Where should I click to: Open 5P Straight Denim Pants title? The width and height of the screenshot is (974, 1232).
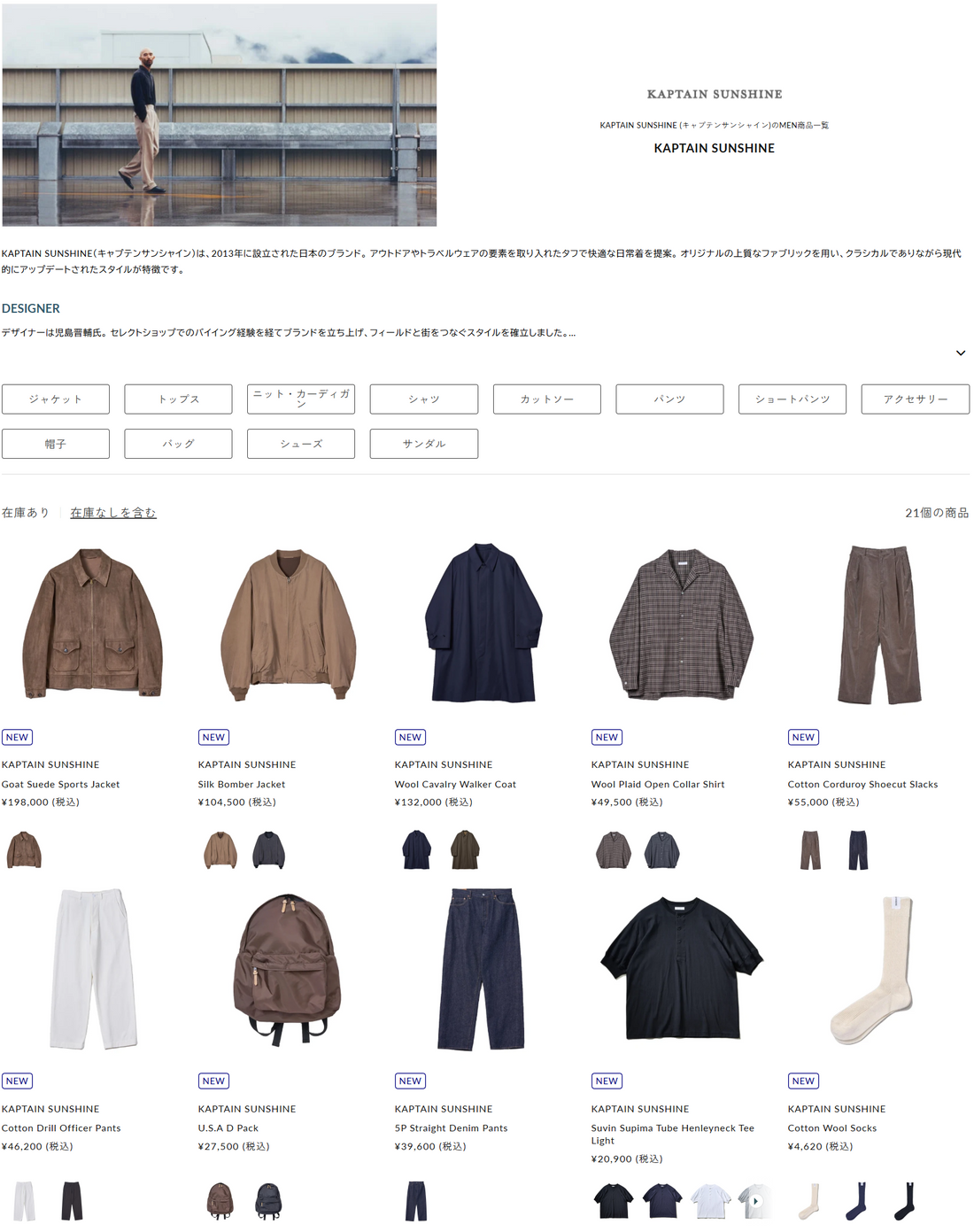tap(452, 1128)
